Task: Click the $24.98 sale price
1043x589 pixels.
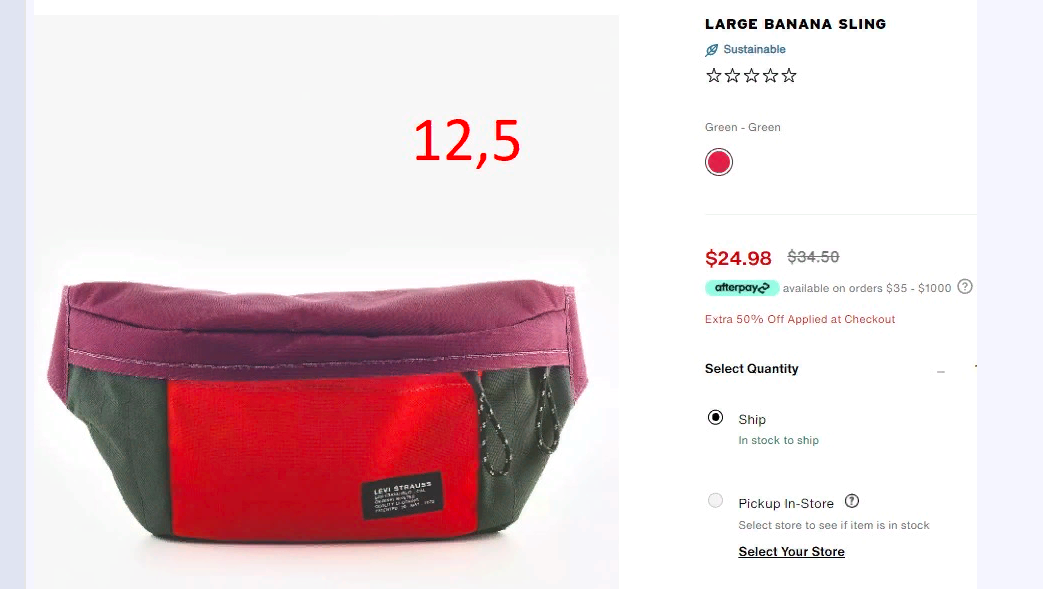Action: pos(738,258)
